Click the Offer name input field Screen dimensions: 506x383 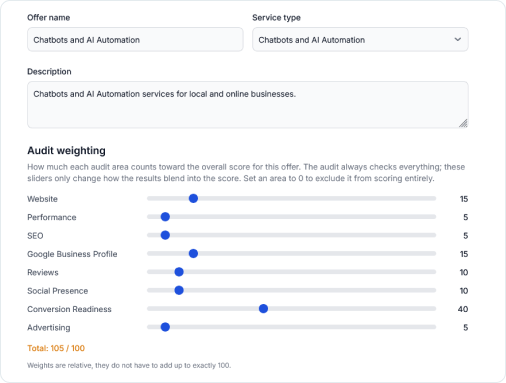135,40
